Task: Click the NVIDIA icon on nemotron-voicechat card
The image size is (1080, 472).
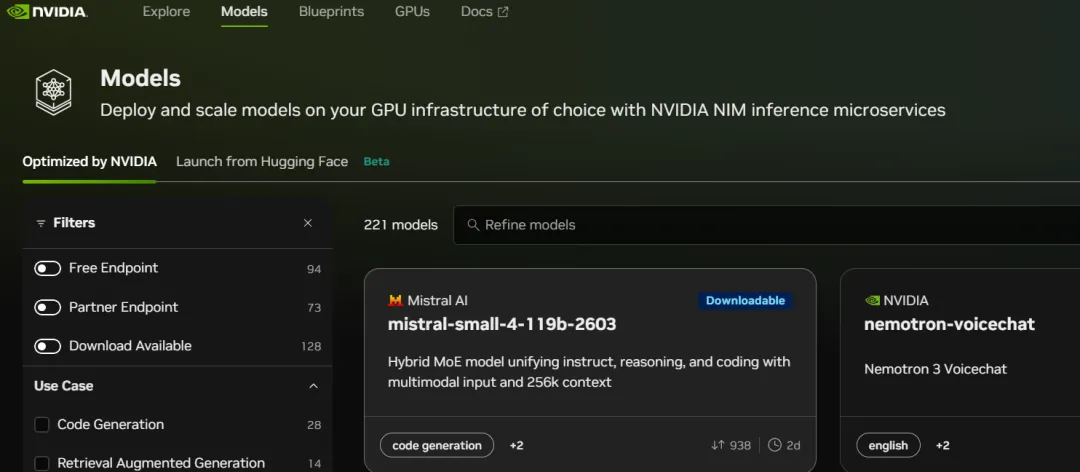Action: pyautogui.click(x=872, y=300)
